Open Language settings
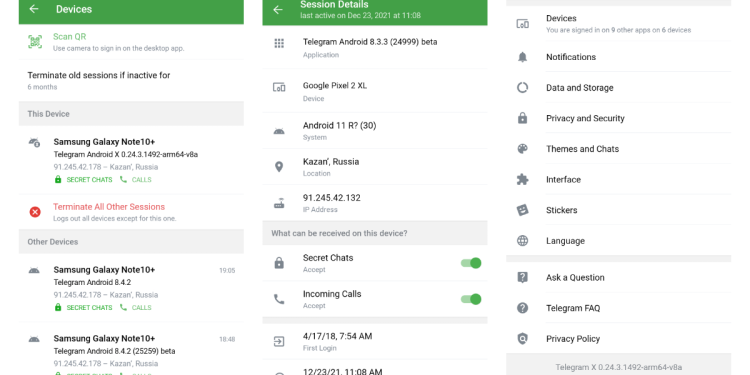The height and width of the screenshot is (375, 750). click(618, 241)
